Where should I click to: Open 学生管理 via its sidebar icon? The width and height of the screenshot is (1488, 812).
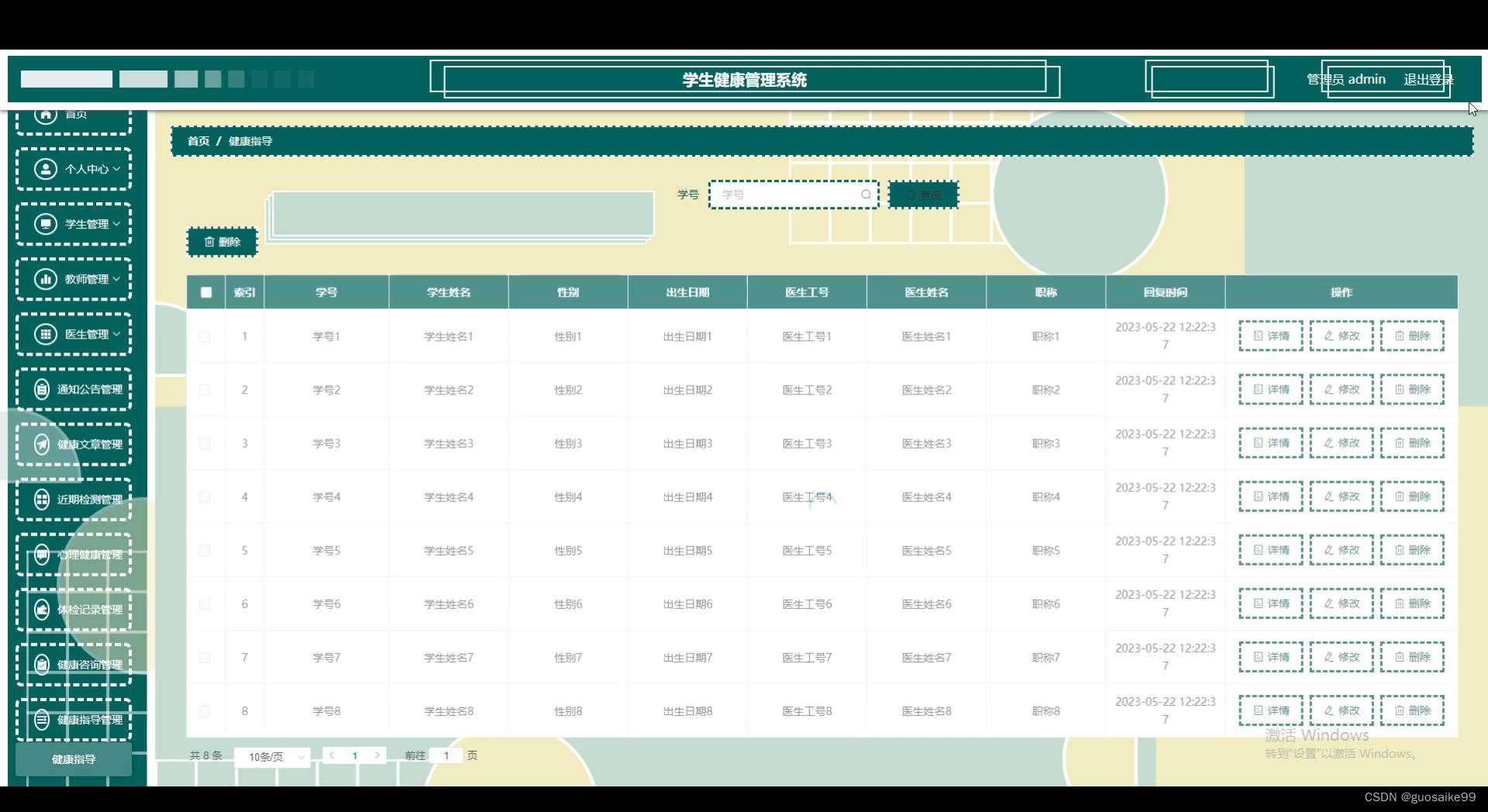[45, 224]
